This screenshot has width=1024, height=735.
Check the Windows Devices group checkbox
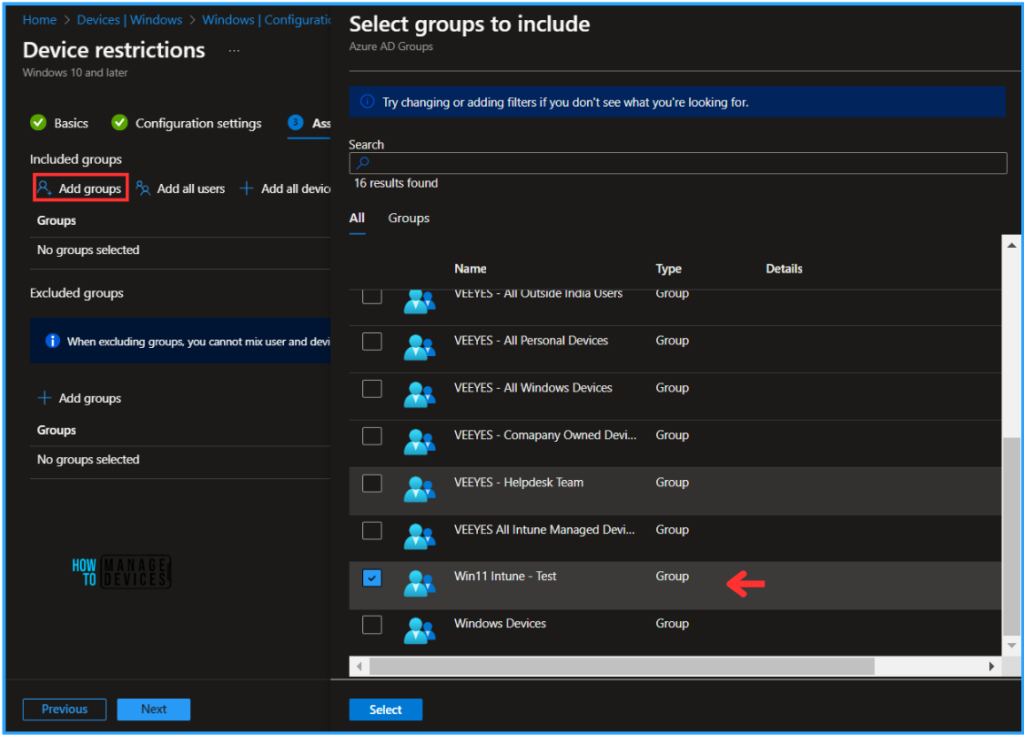click(372, 625)
